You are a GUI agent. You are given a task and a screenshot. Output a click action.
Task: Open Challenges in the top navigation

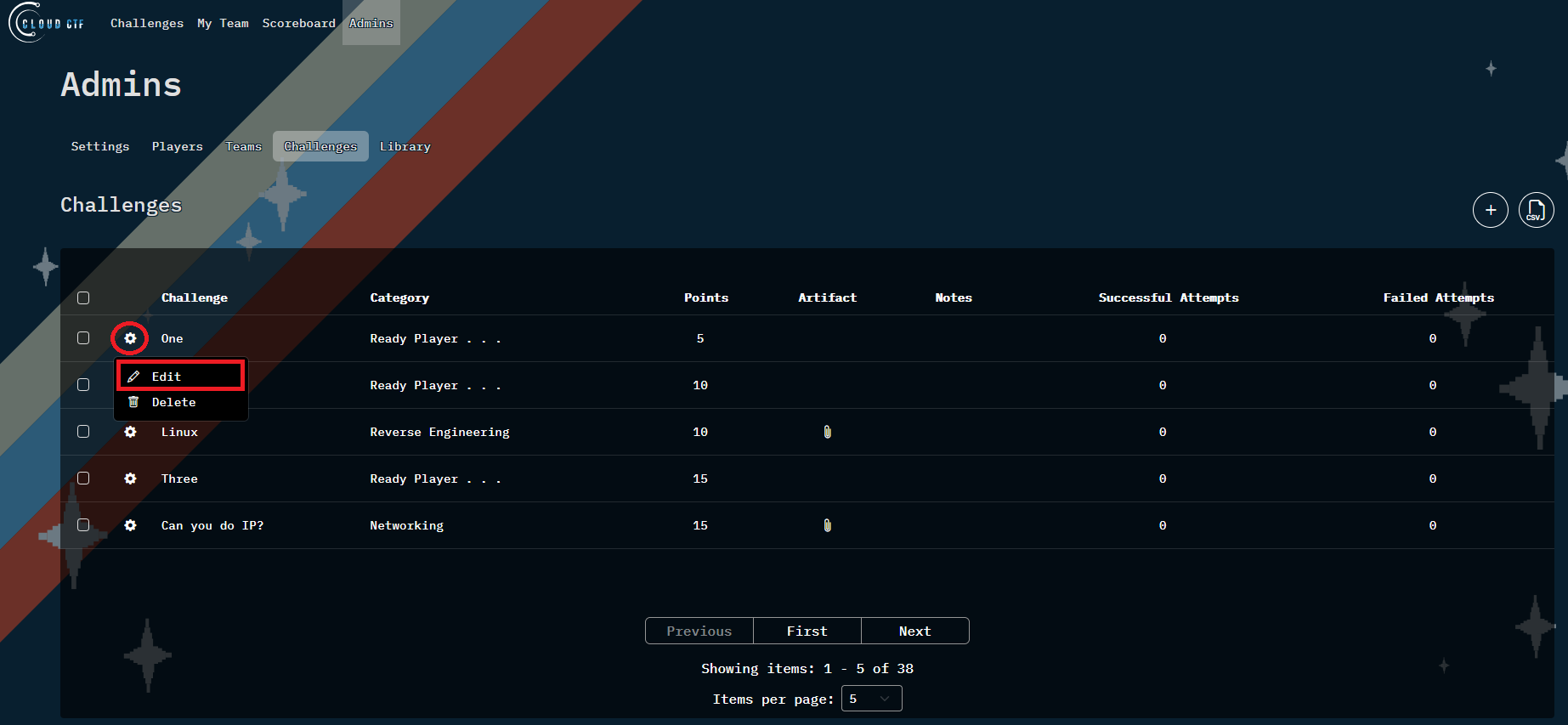(147, 23)
